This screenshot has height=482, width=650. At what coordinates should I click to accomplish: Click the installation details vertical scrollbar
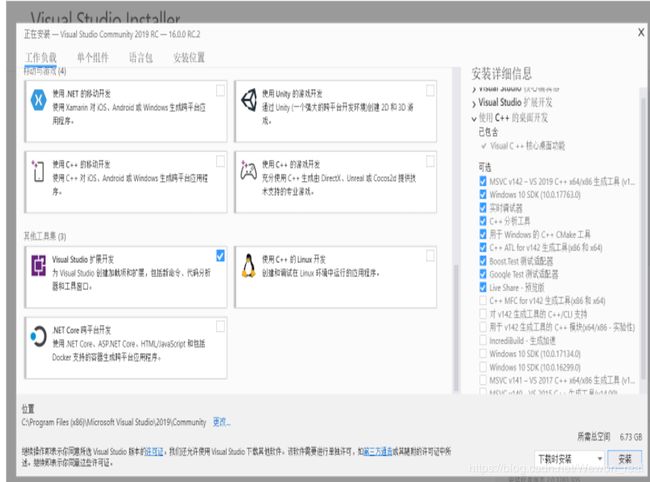(x=643, y=240)
